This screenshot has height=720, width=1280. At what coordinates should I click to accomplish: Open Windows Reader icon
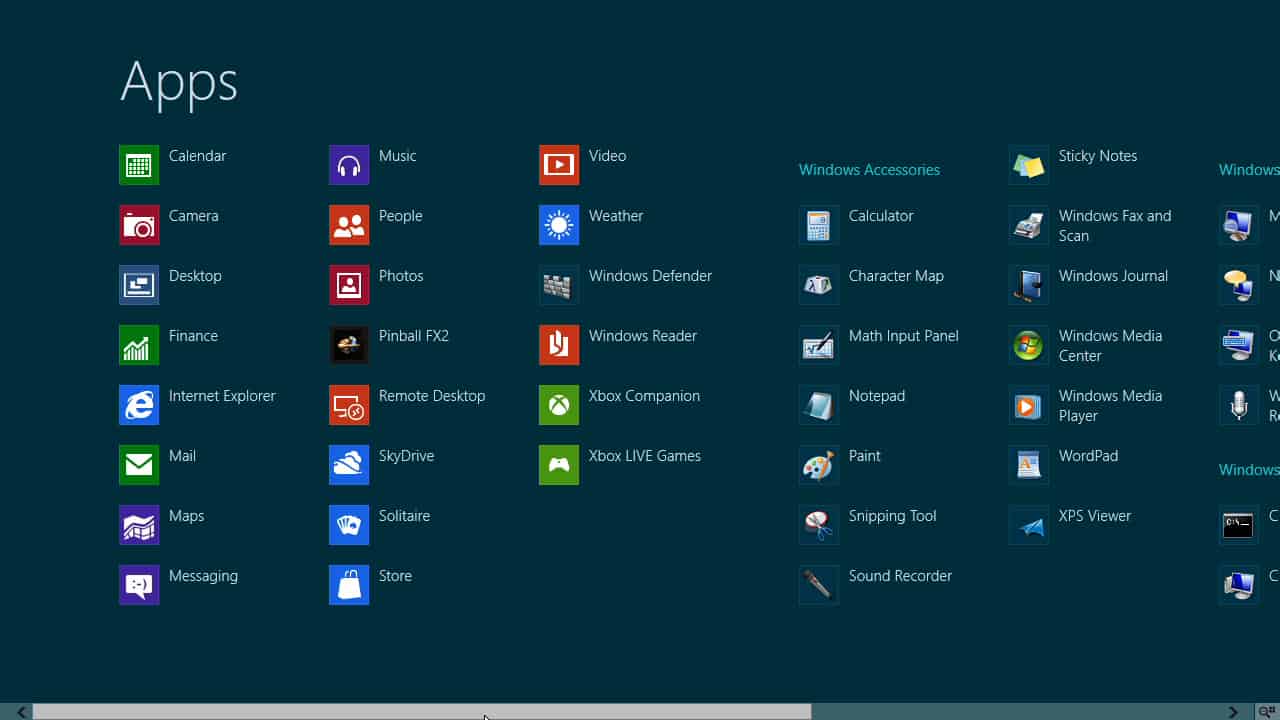pyautogui.click(x=559, y=345)
